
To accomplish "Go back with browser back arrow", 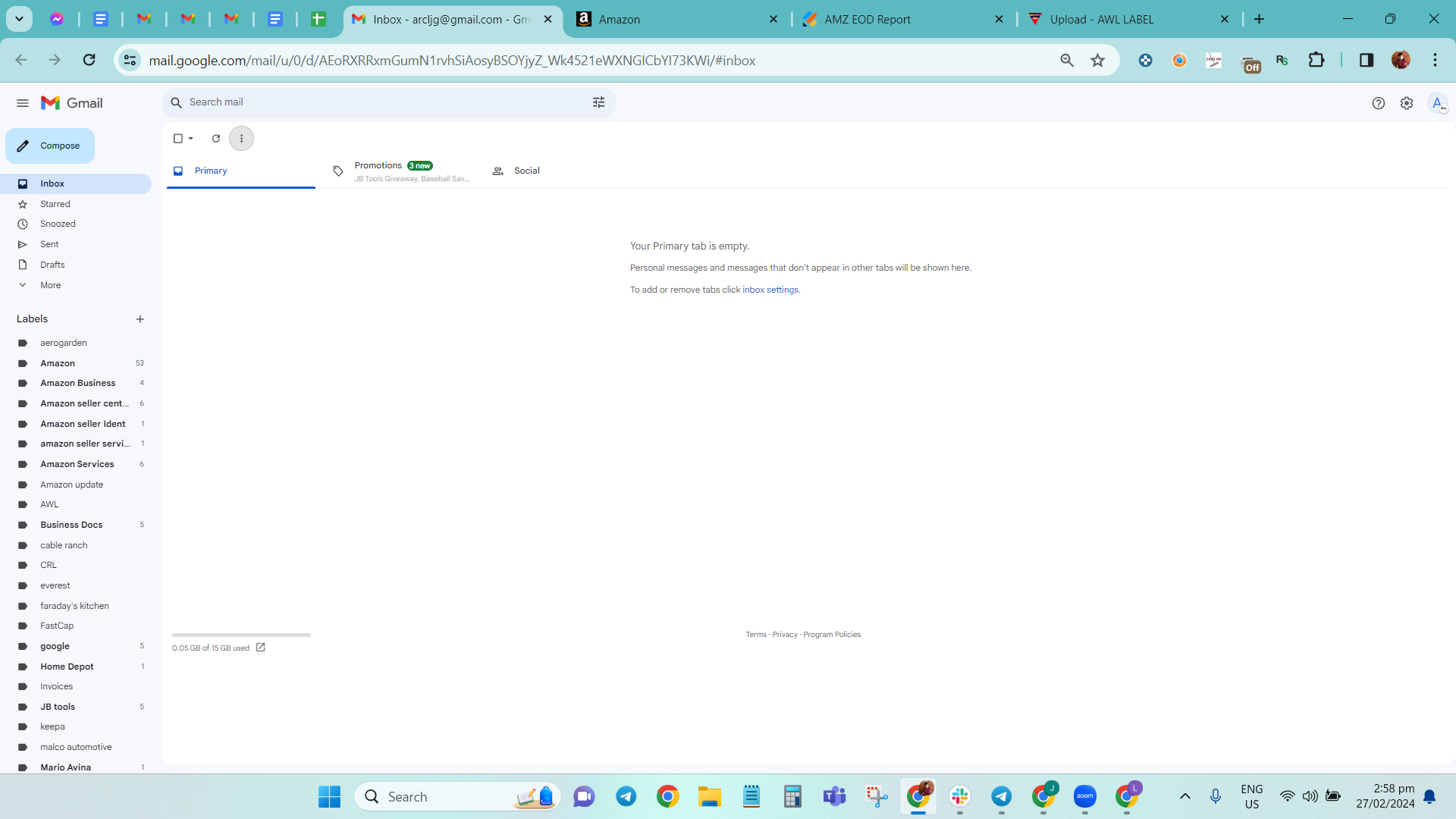I will pos(21,60).
